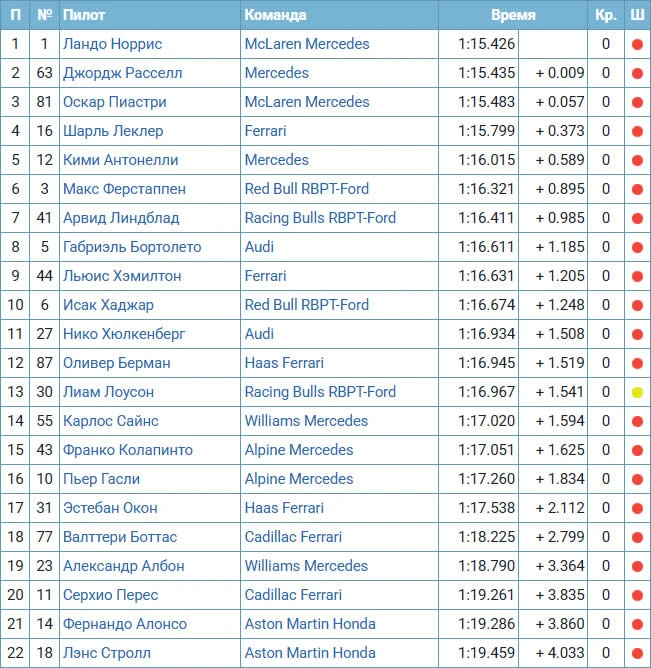This screenshot has height=668, width=651.
Task: Click Cadillac Ferrari in Боттас row
Action: pos(293,536)
